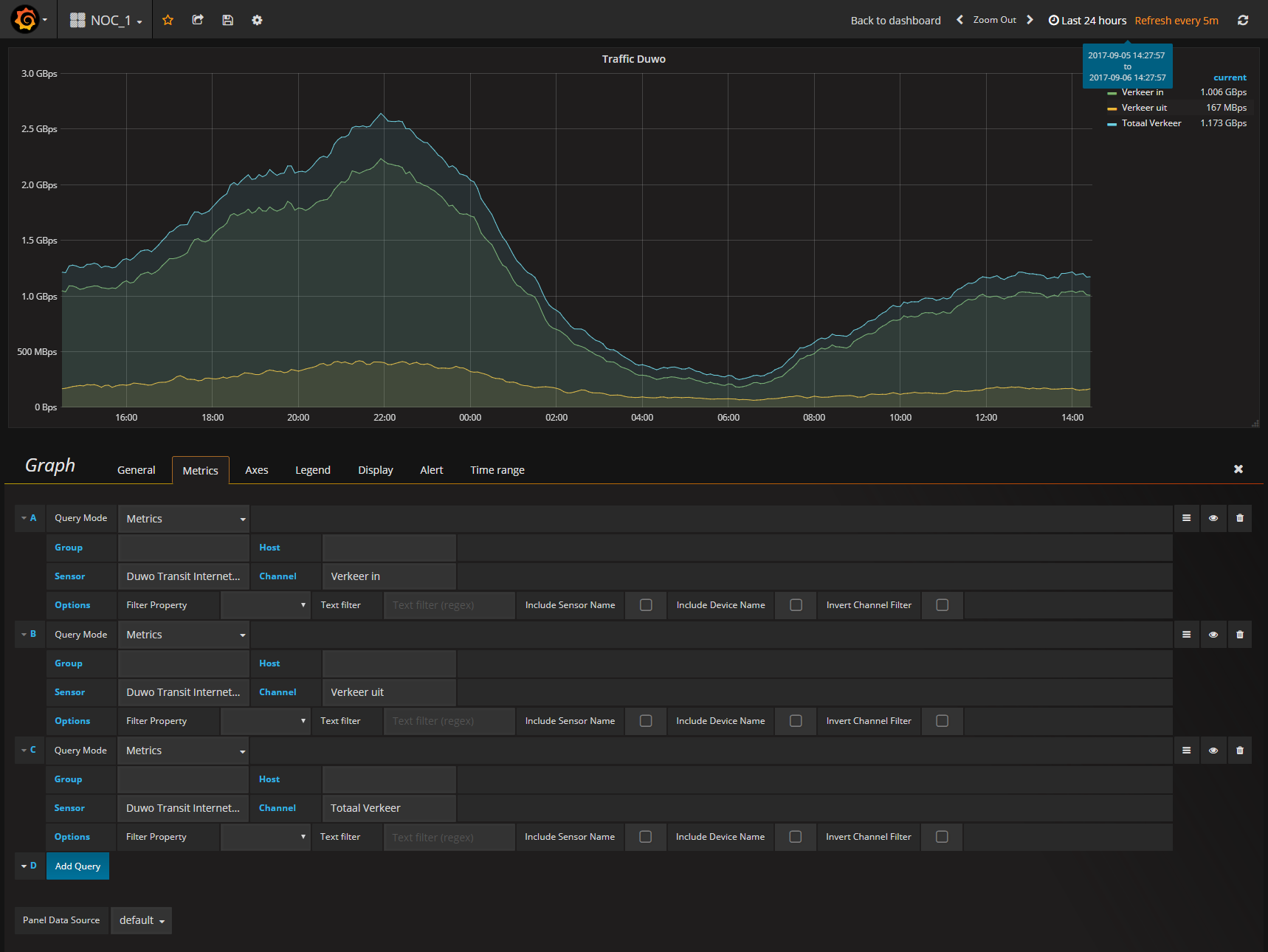The height and width of the screenshot is (952, 1268).
Task: Click the Grafana logo menu icon
Action: coord(26,19)
